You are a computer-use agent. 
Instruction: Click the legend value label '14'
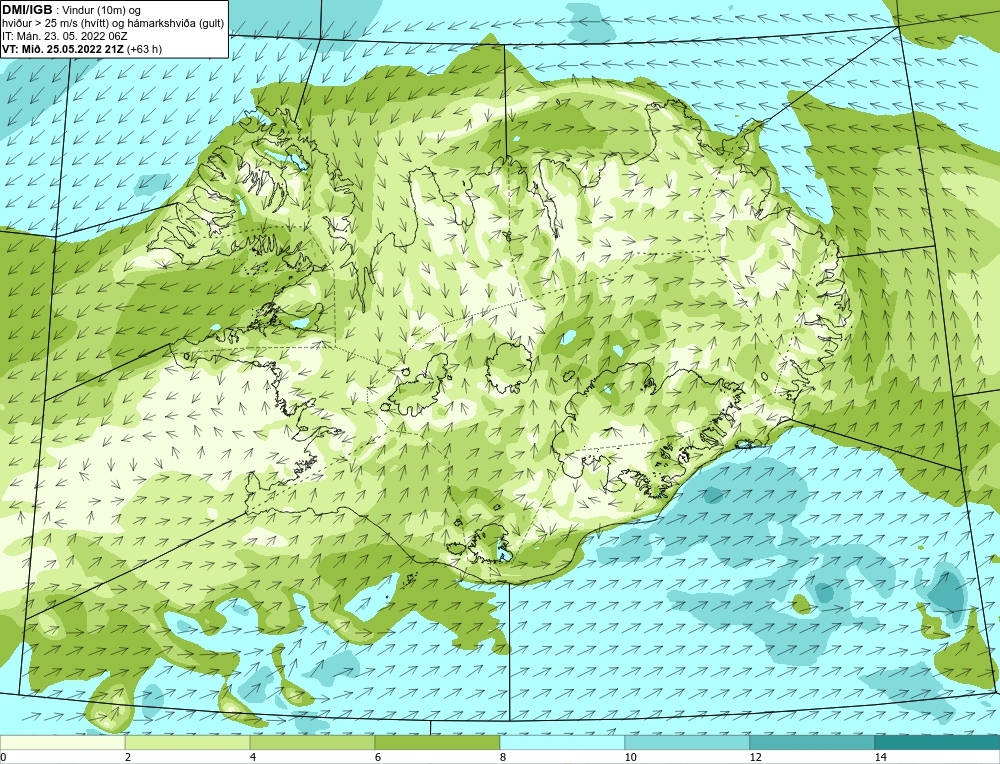[x=881, y=757]
